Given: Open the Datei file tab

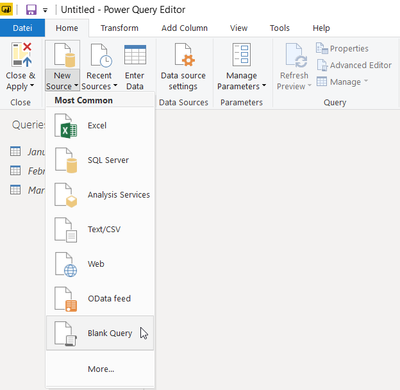Looking at the screenshot, I should (22, 28).
